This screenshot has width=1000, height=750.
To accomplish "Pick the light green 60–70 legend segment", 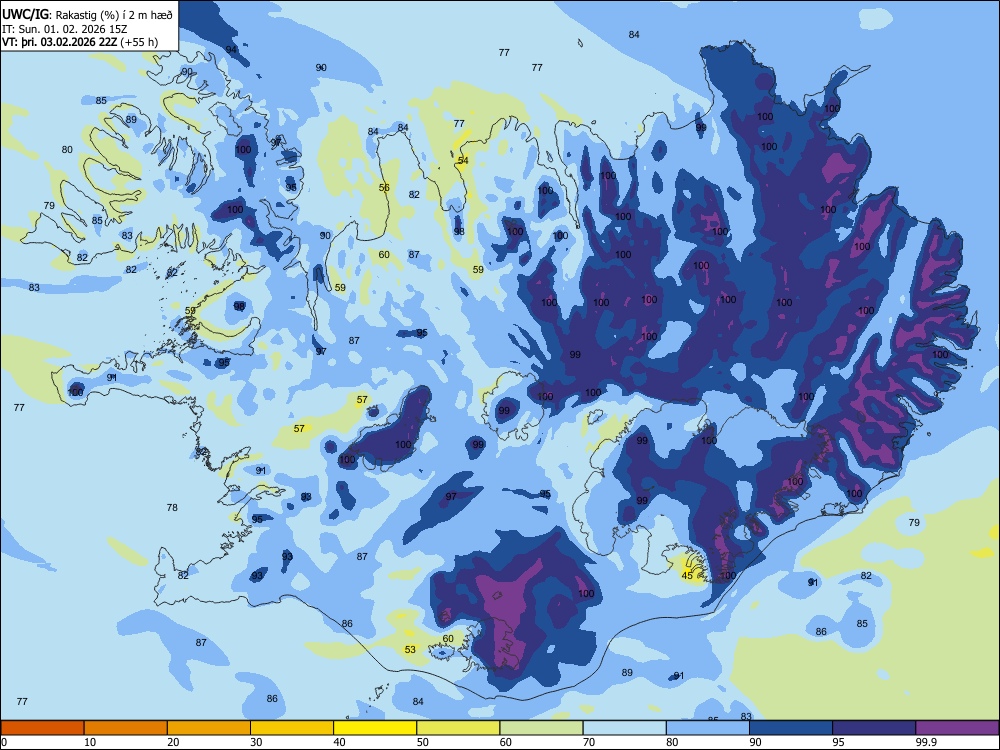I will [541, 728].
